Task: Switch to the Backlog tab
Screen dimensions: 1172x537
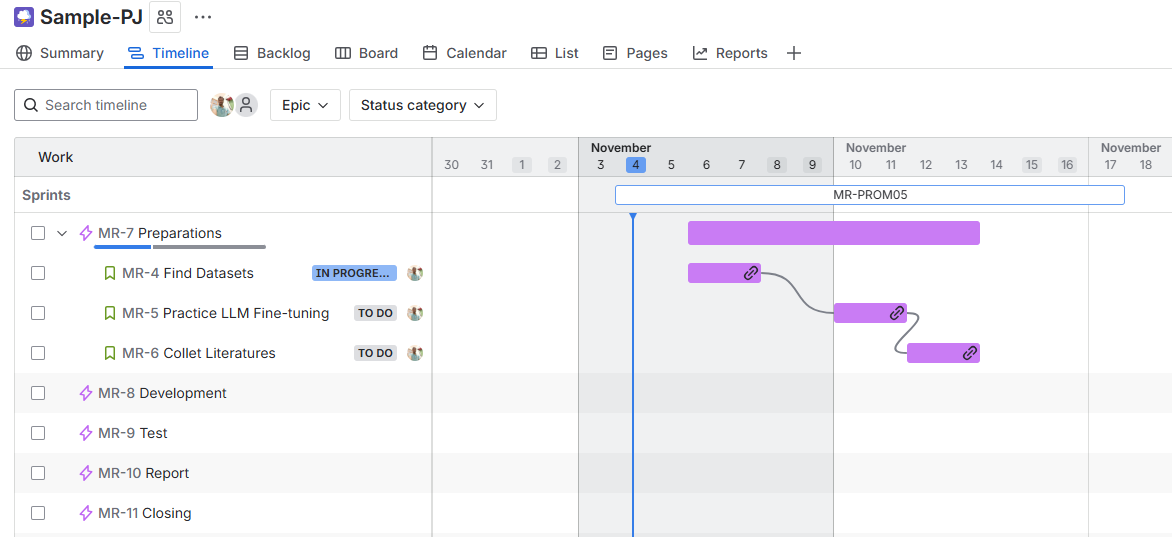Action: point(272,53)
